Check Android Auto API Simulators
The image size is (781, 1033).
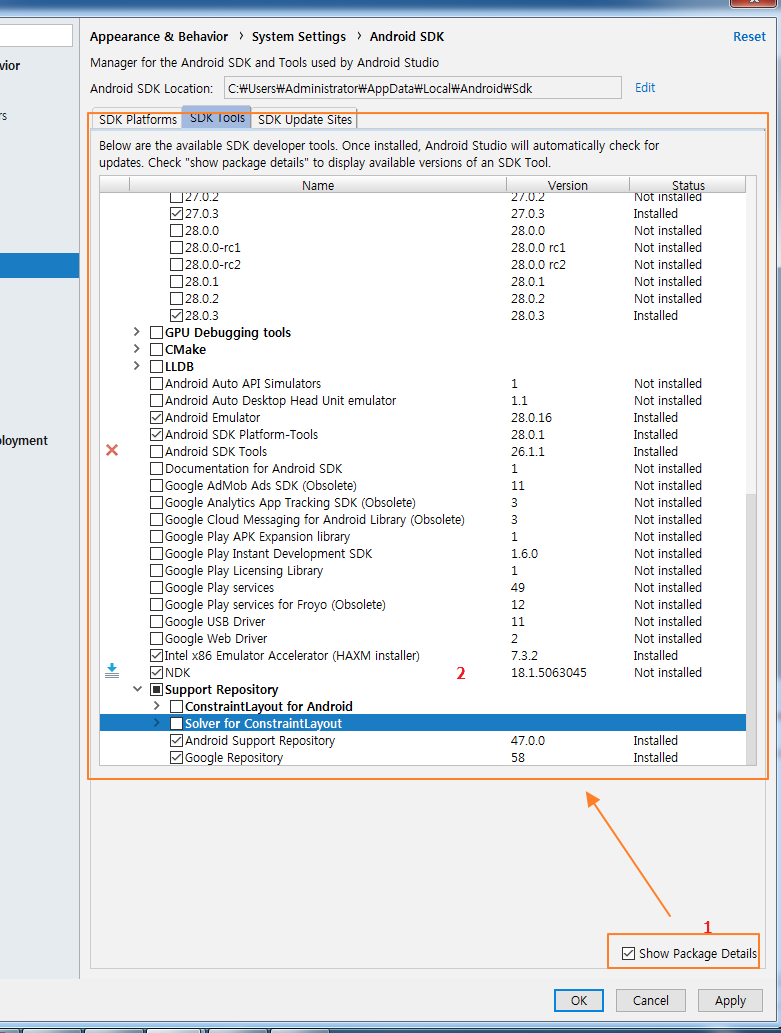click(x=156, y=383)
